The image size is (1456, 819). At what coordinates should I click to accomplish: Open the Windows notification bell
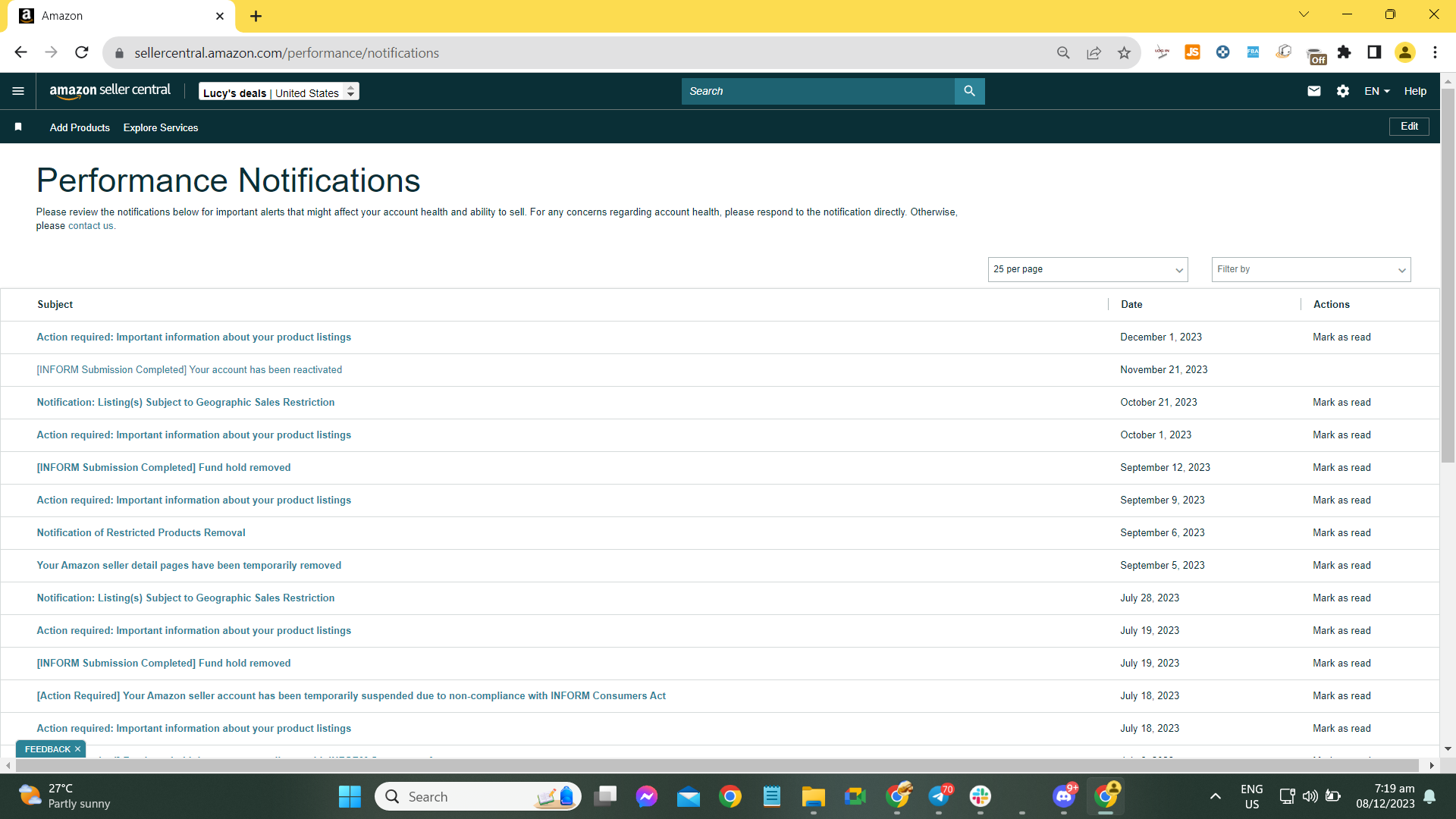coord(1429,796)
